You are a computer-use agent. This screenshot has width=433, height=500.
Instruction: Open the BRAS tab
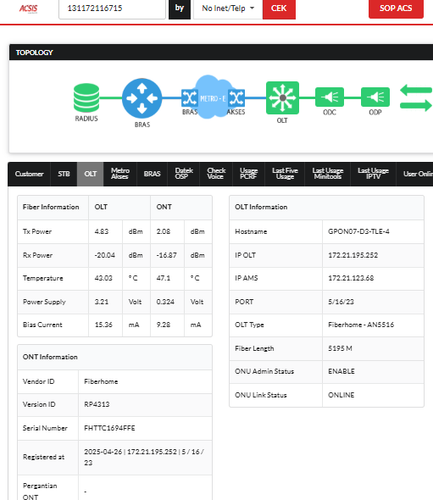152,174
